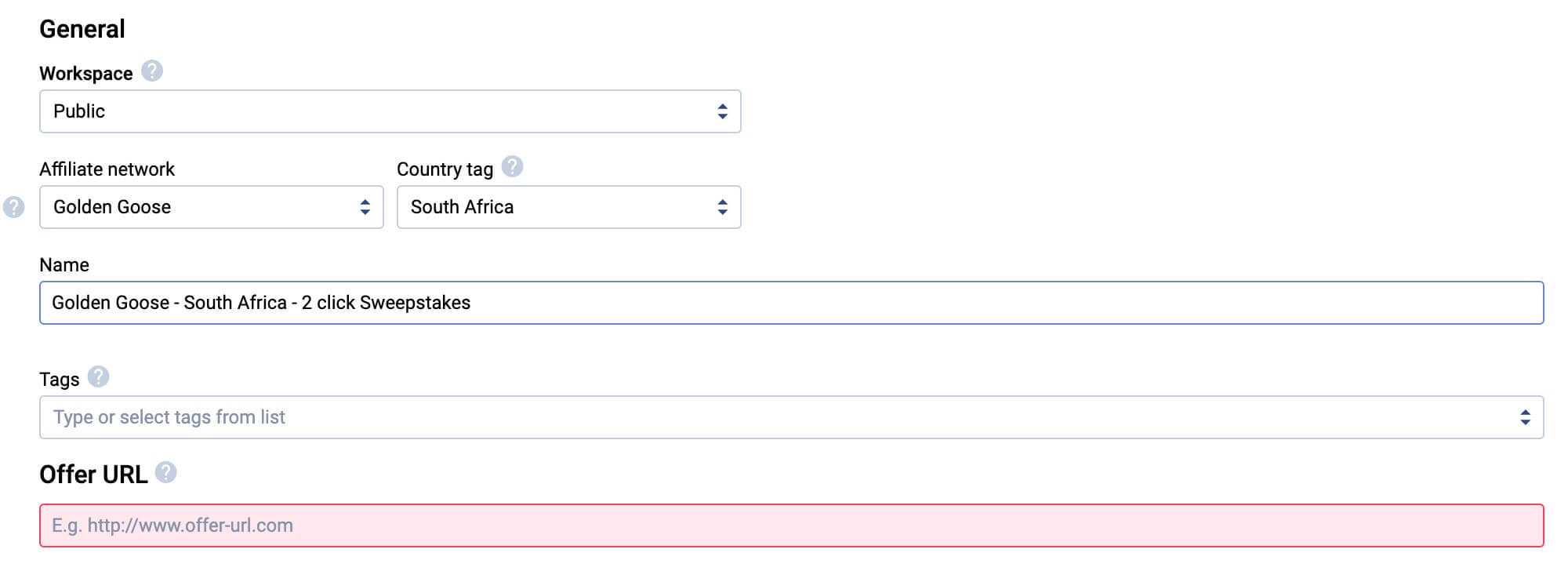Click the General section heading
This screenshot has width=1568, height=571.
(82, 29)
